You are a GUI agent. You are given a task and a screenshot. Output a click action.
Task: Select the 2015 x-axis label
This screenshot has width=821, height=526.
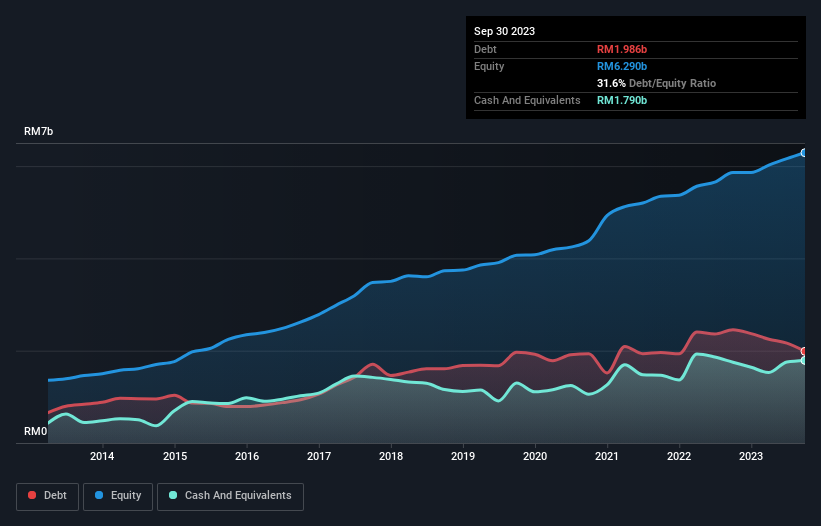point(175,456)
